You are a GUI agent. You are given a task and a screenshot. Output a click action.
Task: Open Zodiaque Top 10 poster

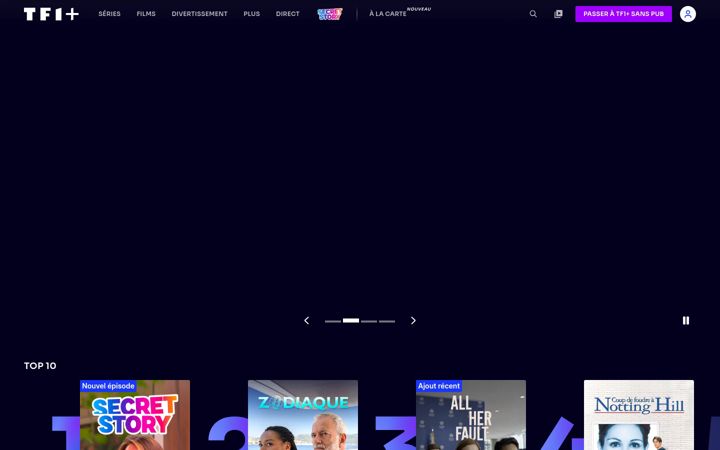click(x=303, y=415)
